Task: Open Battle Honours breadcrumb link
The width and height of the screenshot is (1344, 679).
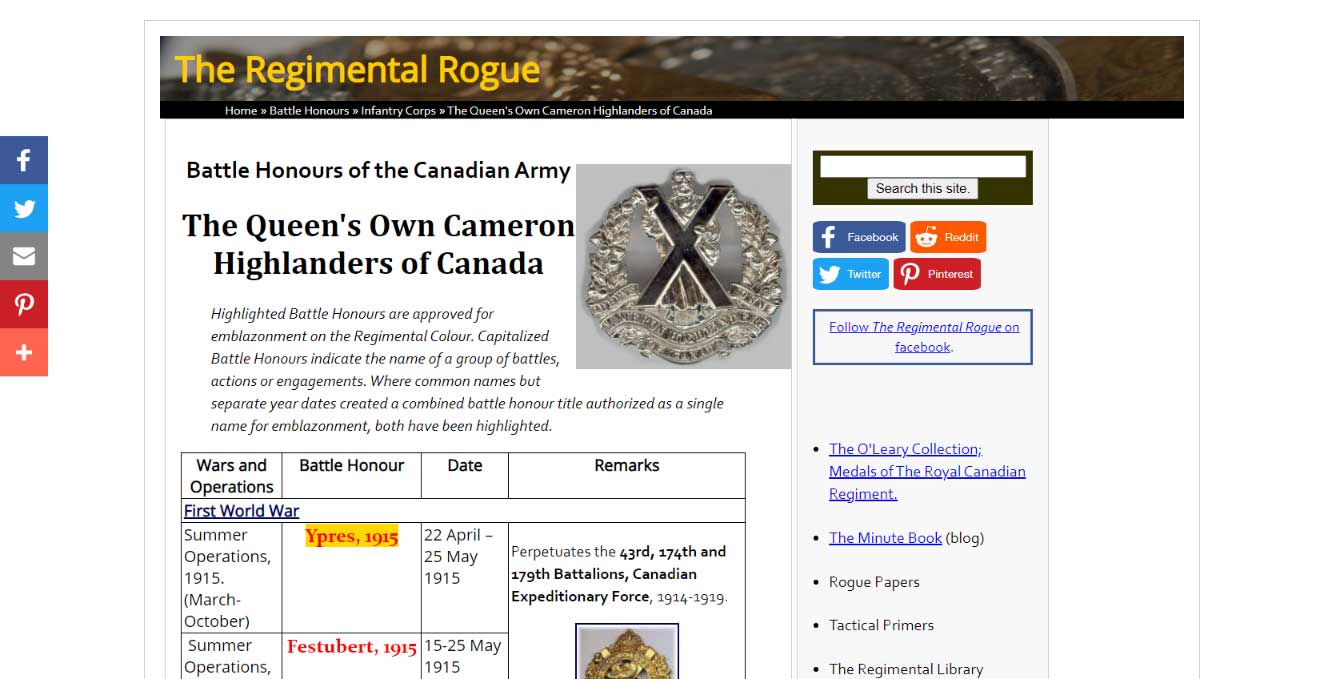Action: tap(309, 110)
